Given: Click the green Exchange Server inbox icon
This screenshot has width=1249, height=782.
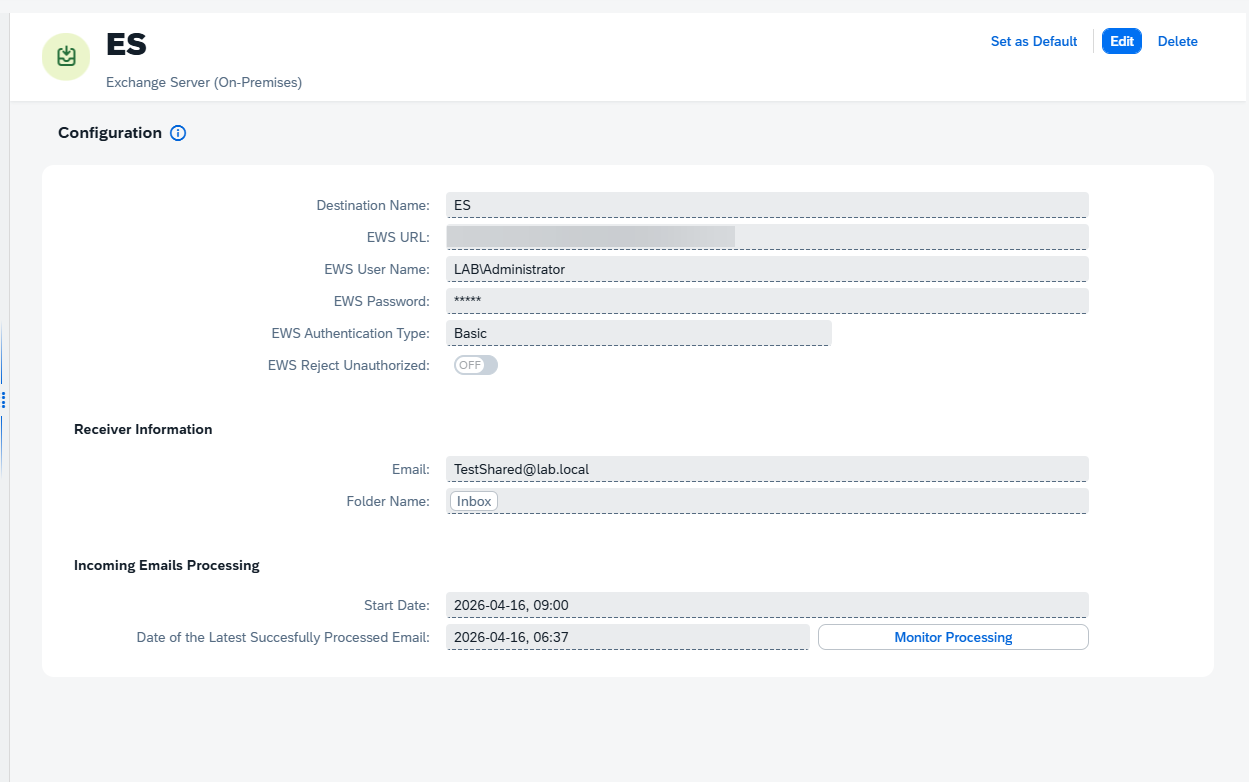Looking at the screenshot, I should (x=66, y=56).
